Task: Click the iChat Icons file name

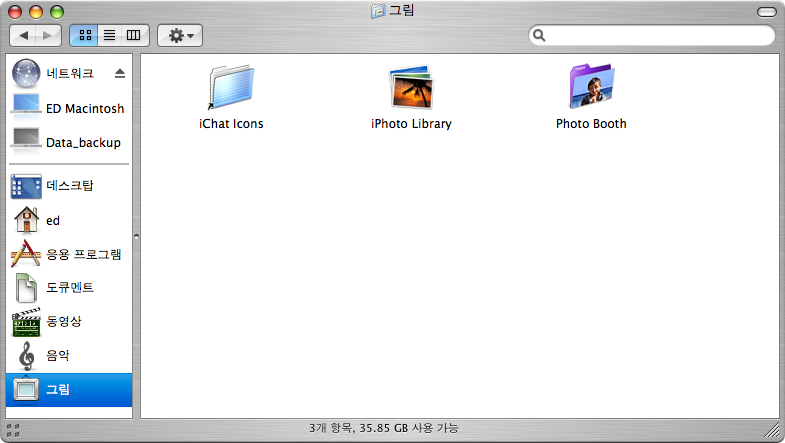Action: point(231,124)
